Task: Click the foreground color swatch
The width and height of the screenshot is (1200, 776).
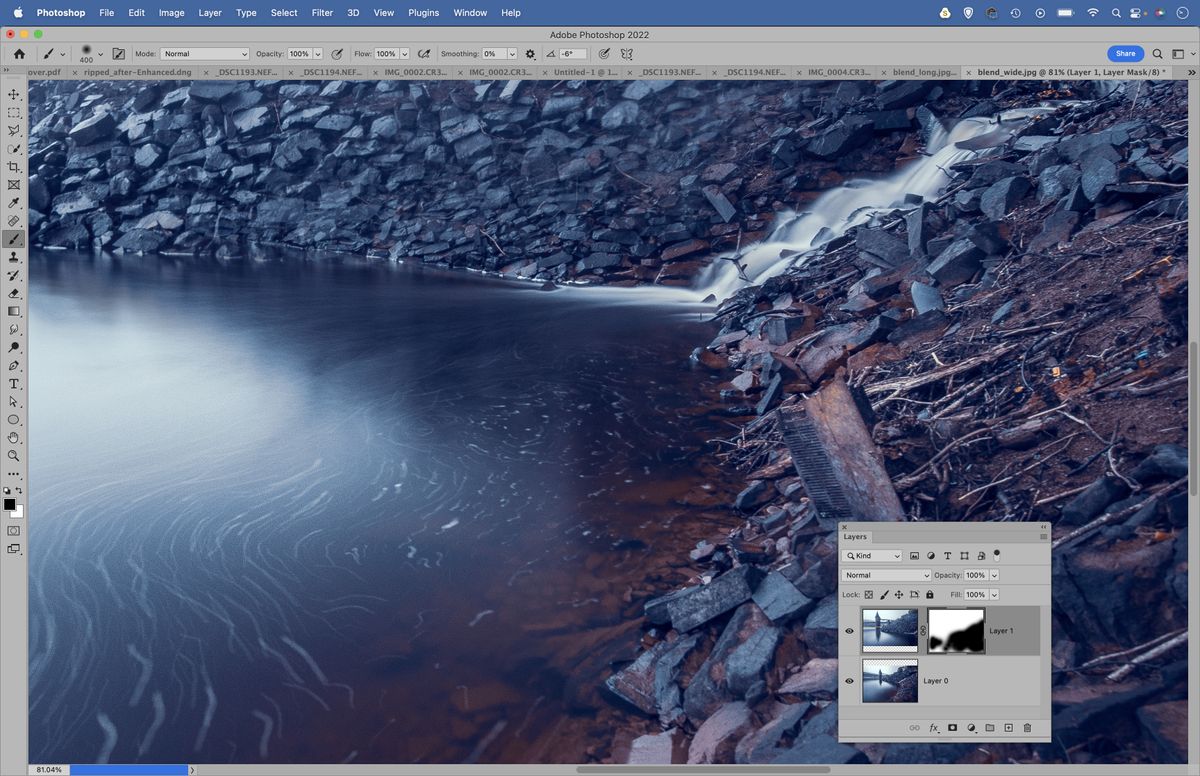Action: coord(11,504)
